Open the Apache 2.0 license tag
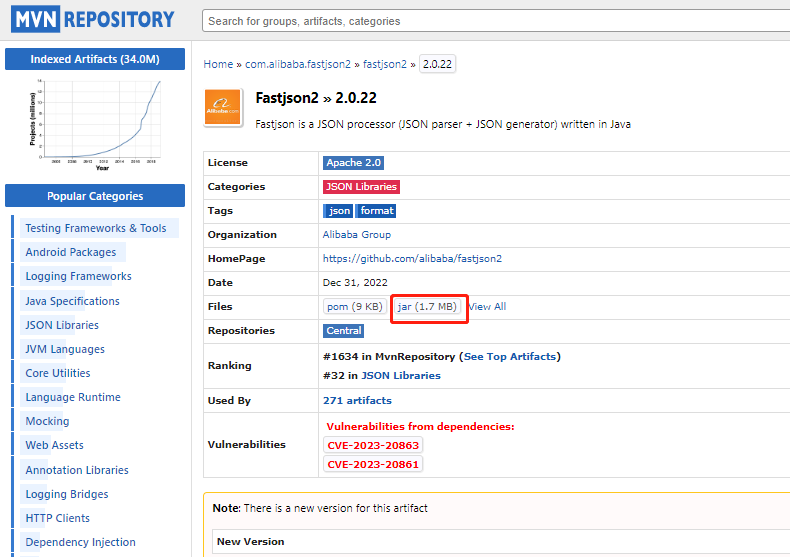Image resolution: width=790 pixels, height=557 pixels. [353, 163]
